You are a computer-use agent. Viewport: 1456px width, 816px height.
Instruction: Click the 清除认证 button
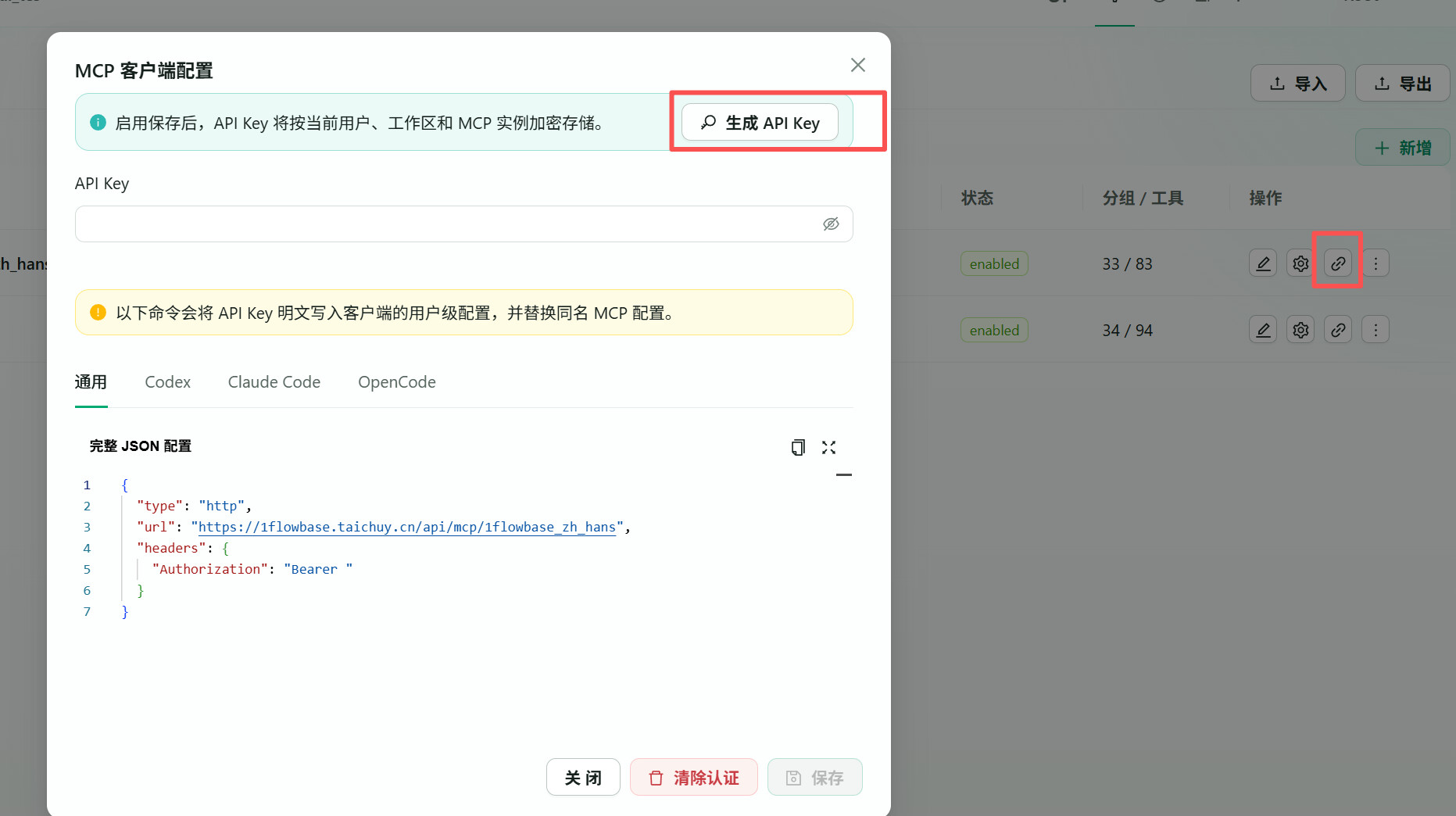coord(693,777)
